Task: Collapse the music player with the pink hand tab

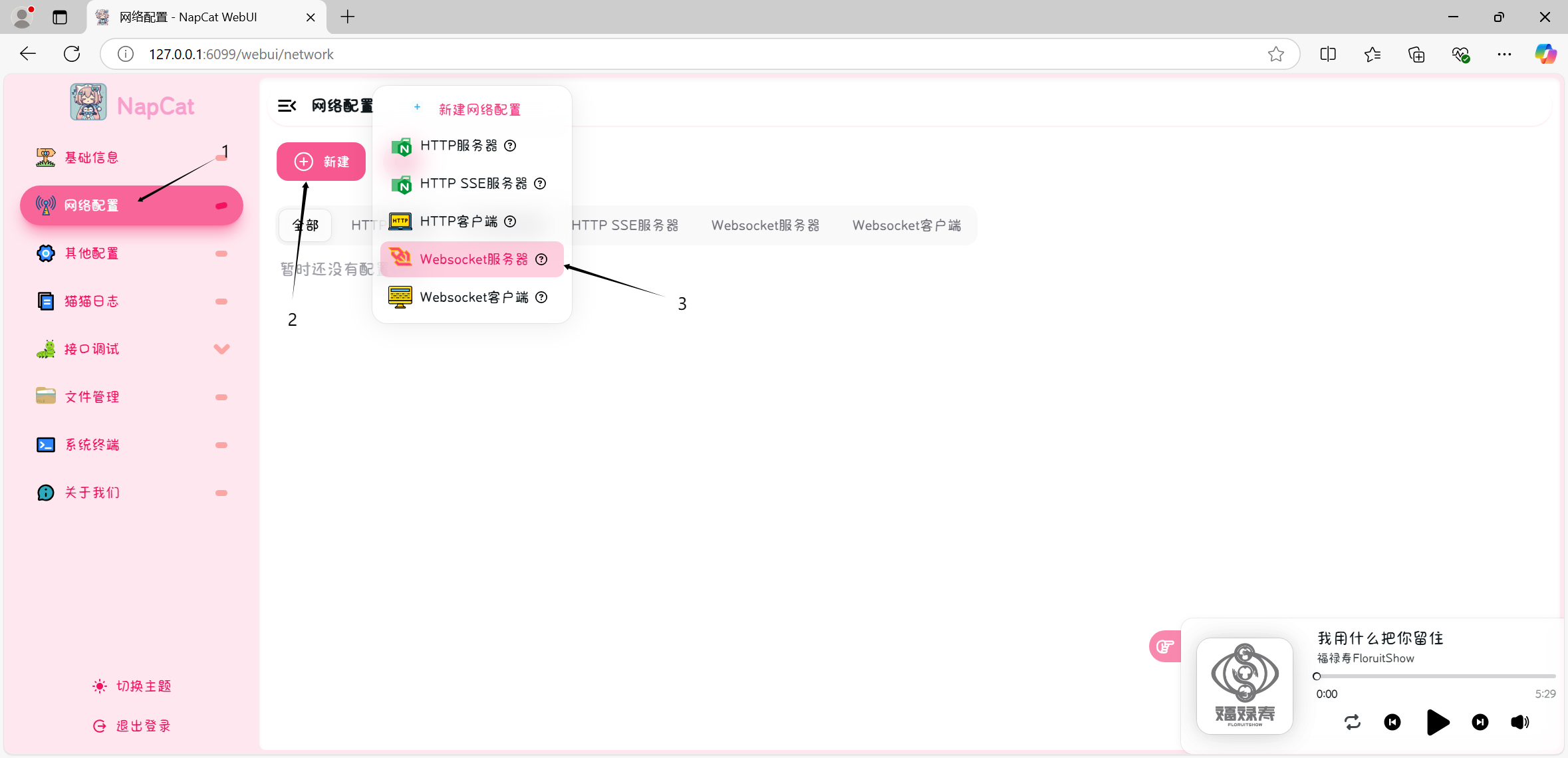Action: [1165, 646]
